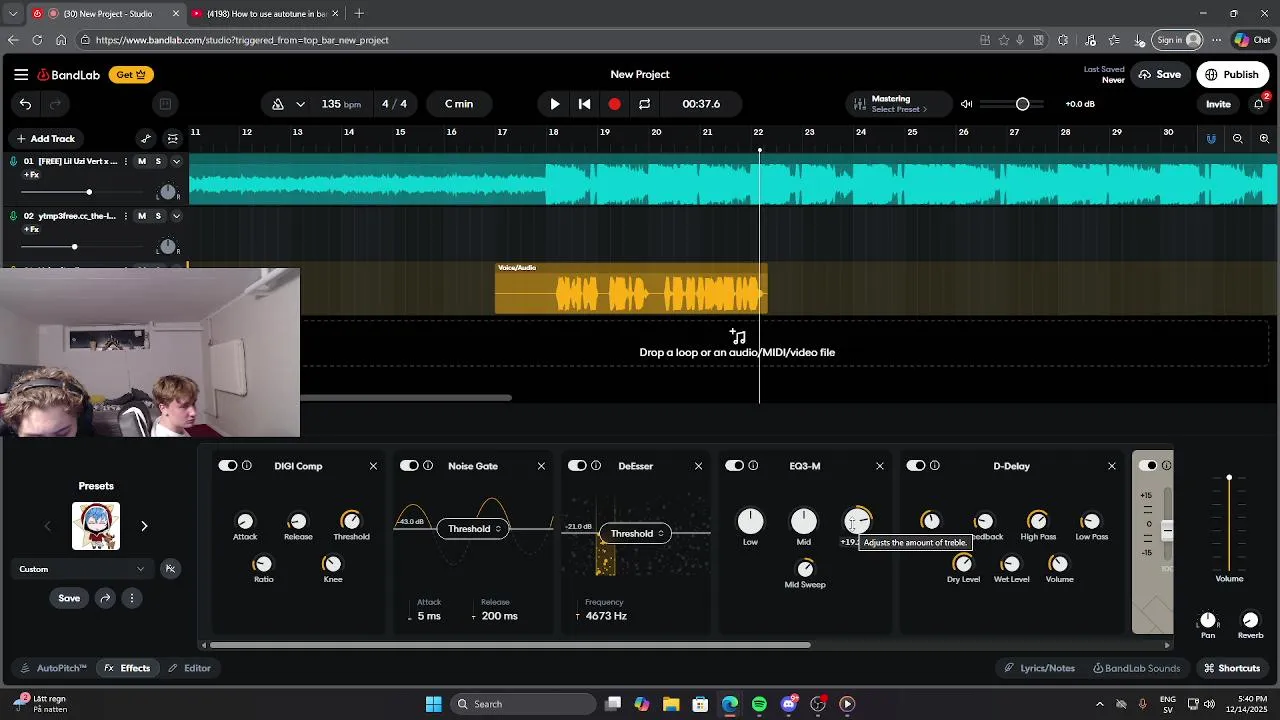Remove the D-Delay effect
Image resolution: width=1280 pixels, height=720 pixels.
[1111, 466]
